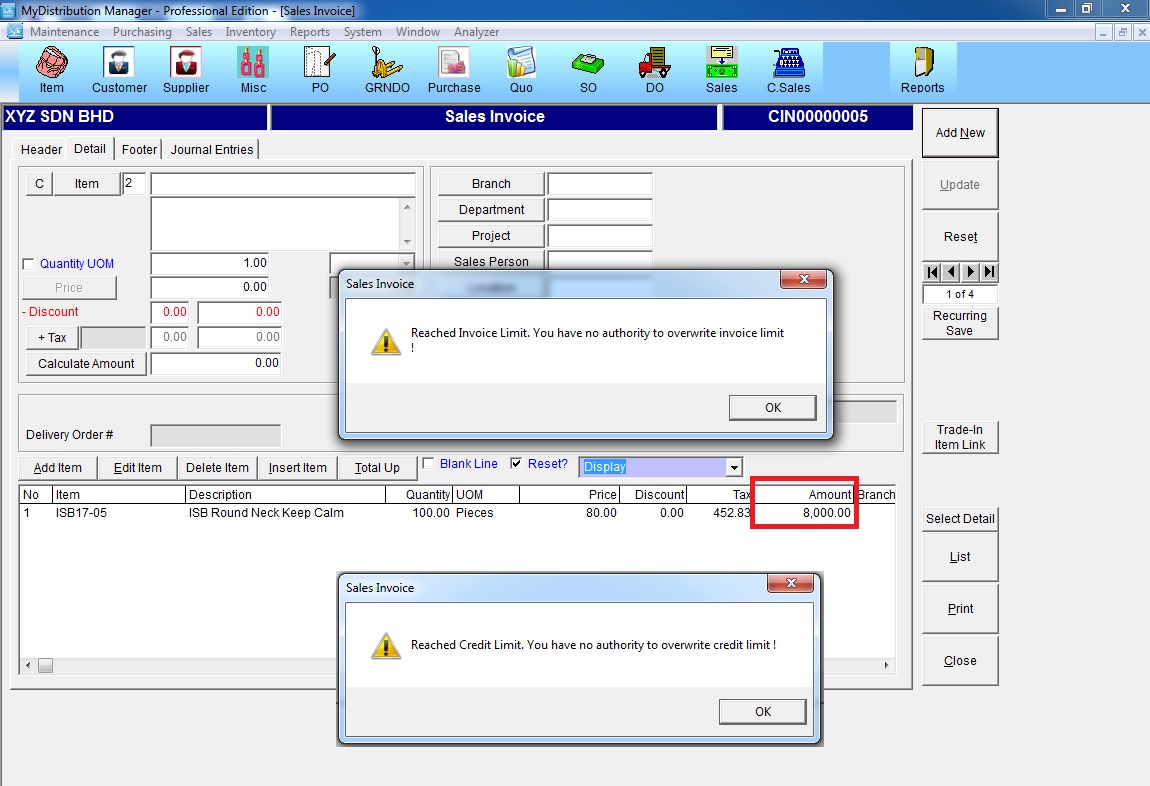
Task: Select the Purchase toolbar icon
Action: pyautogui.click(x=454, y=70)
